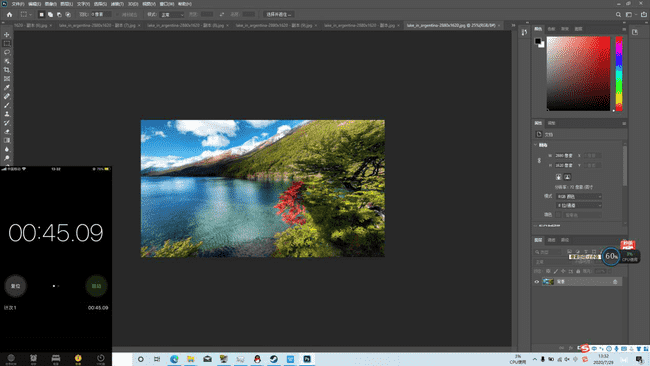Screen dimensions: 650x366
Task: Open the layer blend mode dropdown
Action: 552,262
